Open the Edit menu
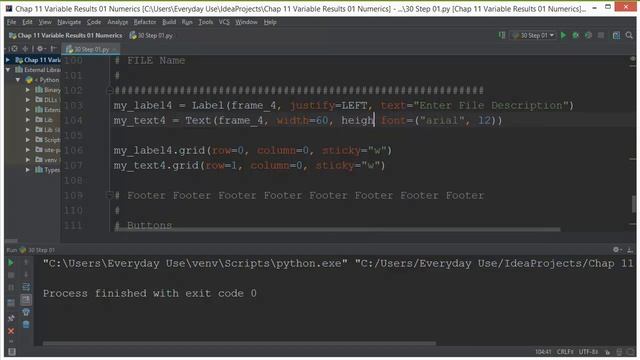Viewport: 640px width, 360px height. point(27,22)
